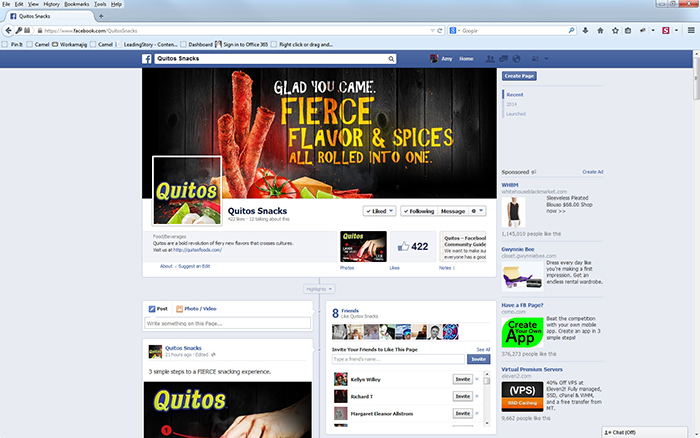Click the blue Invite button beside name field
The height and width of the screenshot is (438, 700).
pos(479,359)
